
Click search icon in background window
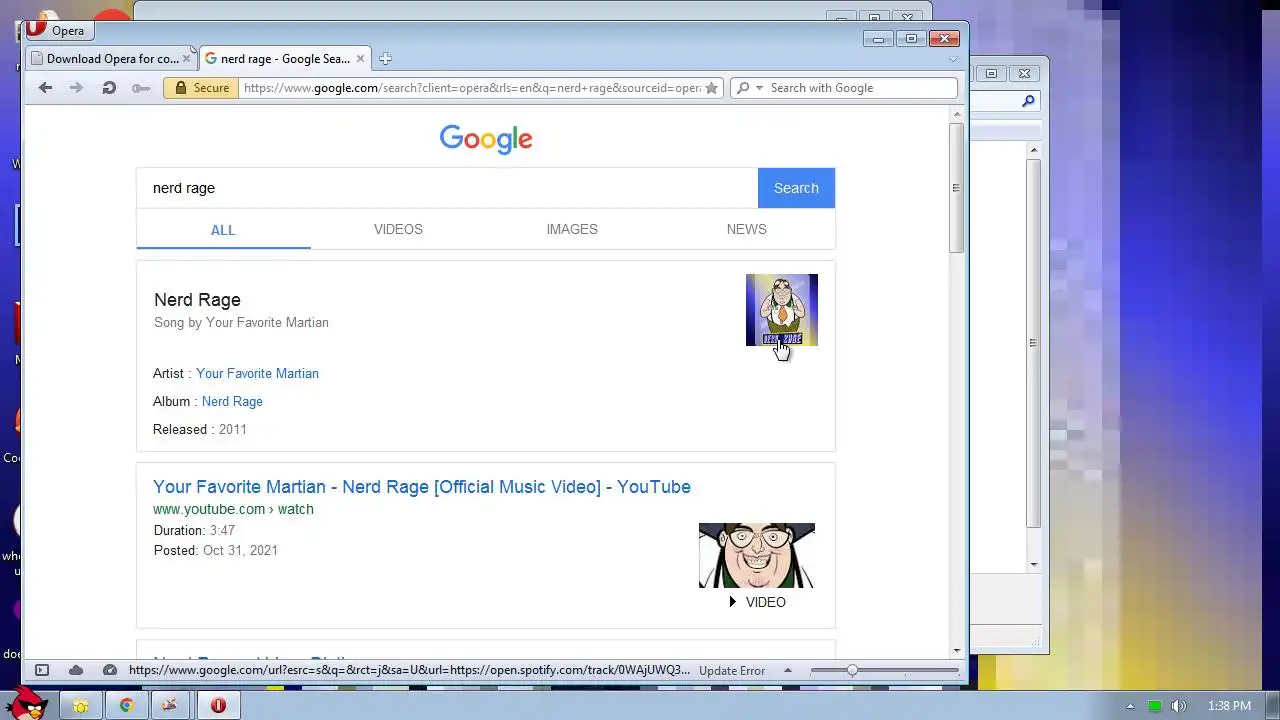click(1027, 101)
